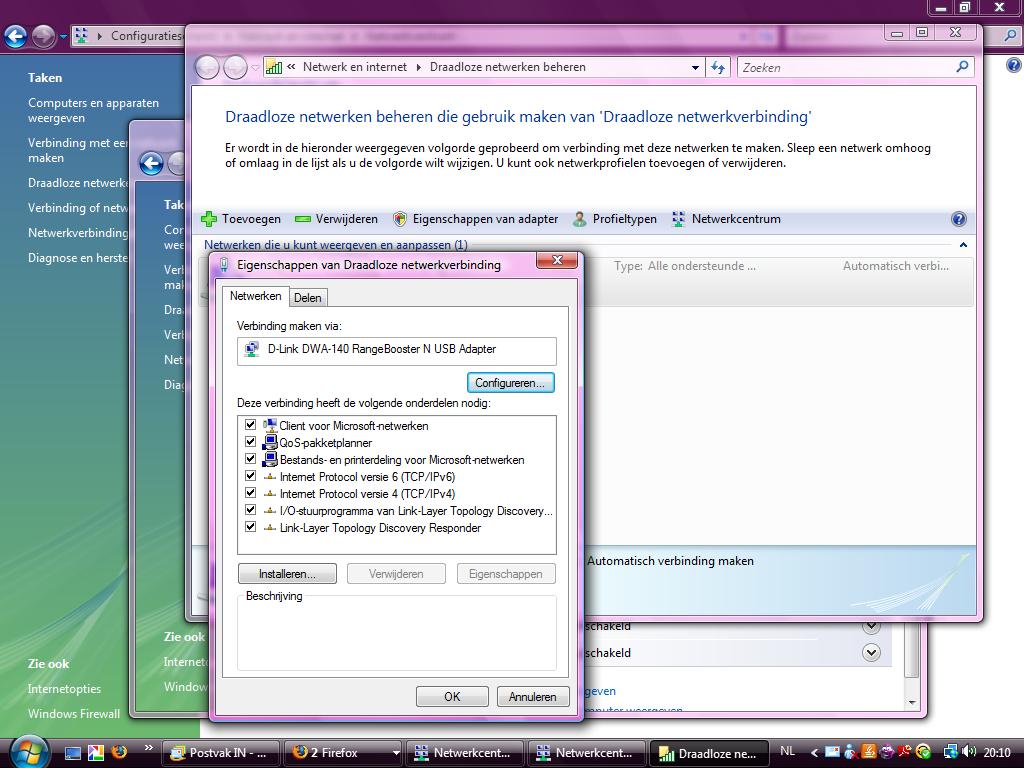Click the magnifier icon in Zoeken box
This screenshot has height=768, width=1024.
tap(962, 67)
